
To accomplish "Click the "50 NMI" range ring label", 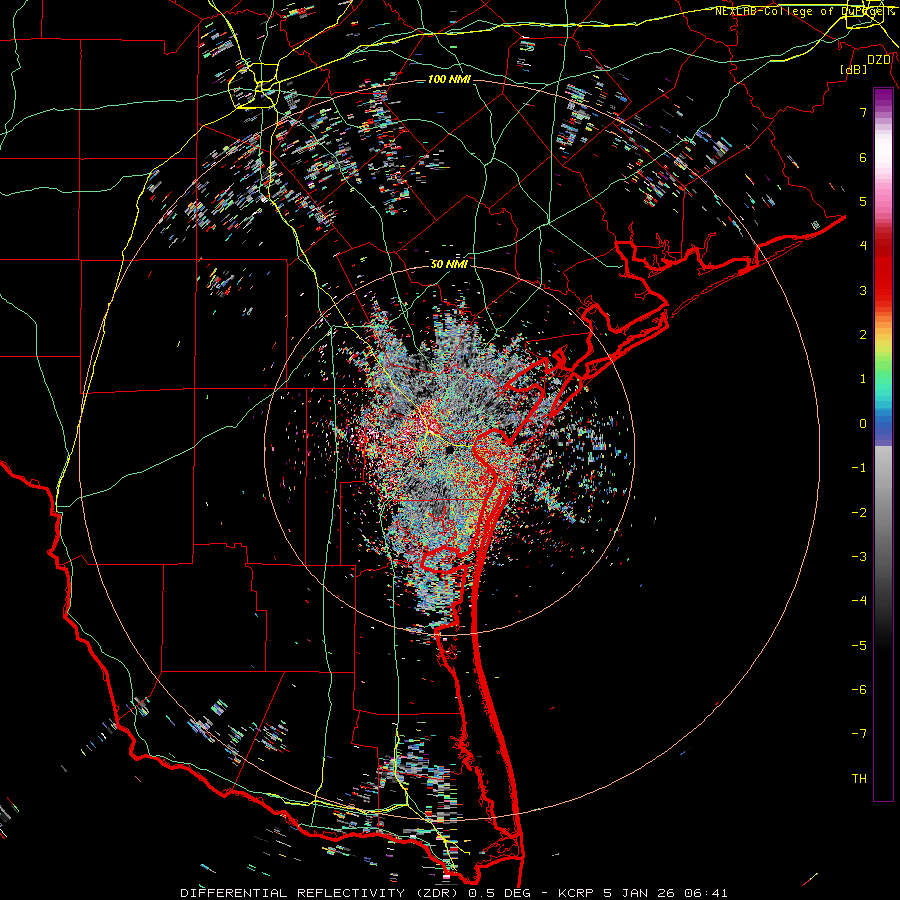I will coord(449,264).
